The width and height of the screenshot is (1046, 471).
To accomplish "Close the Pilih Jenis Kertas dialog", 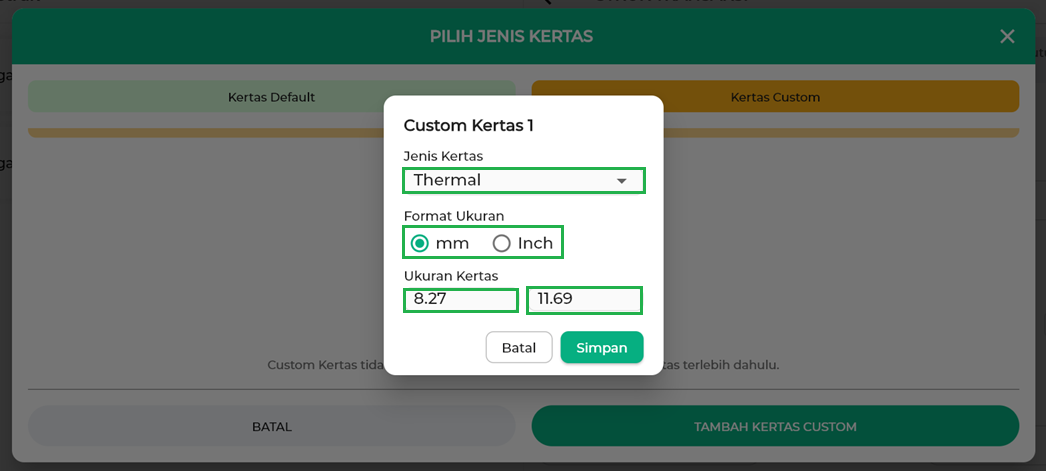I will tap(1007, 37).
